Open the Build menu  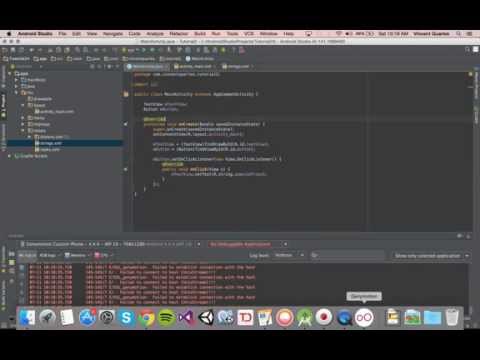tap(200, 34)
